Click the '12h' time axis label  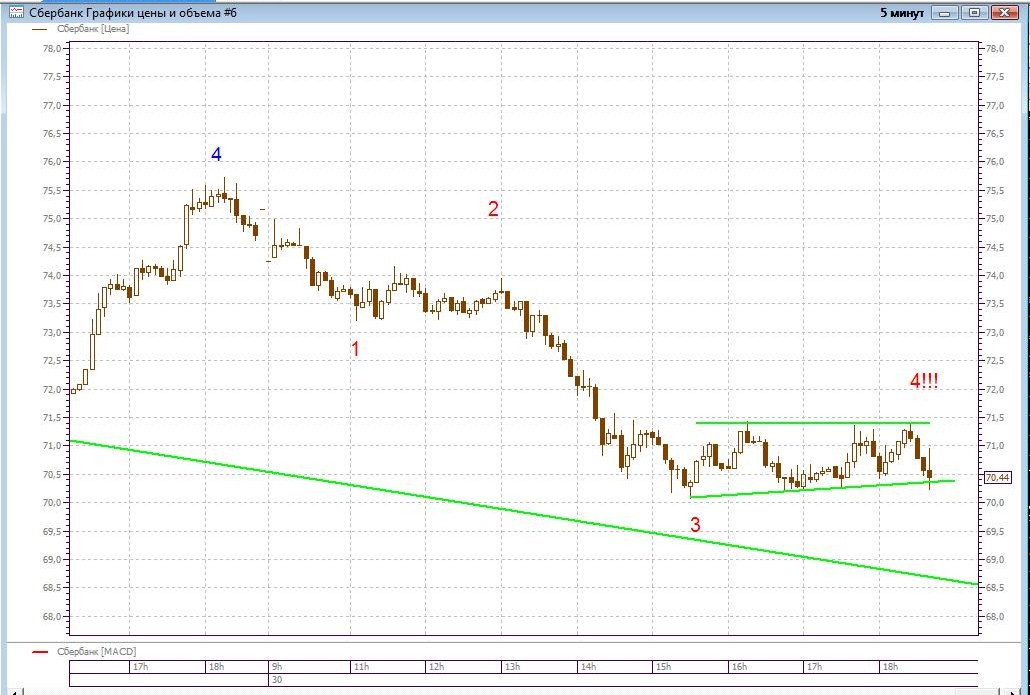coord(436,667)
